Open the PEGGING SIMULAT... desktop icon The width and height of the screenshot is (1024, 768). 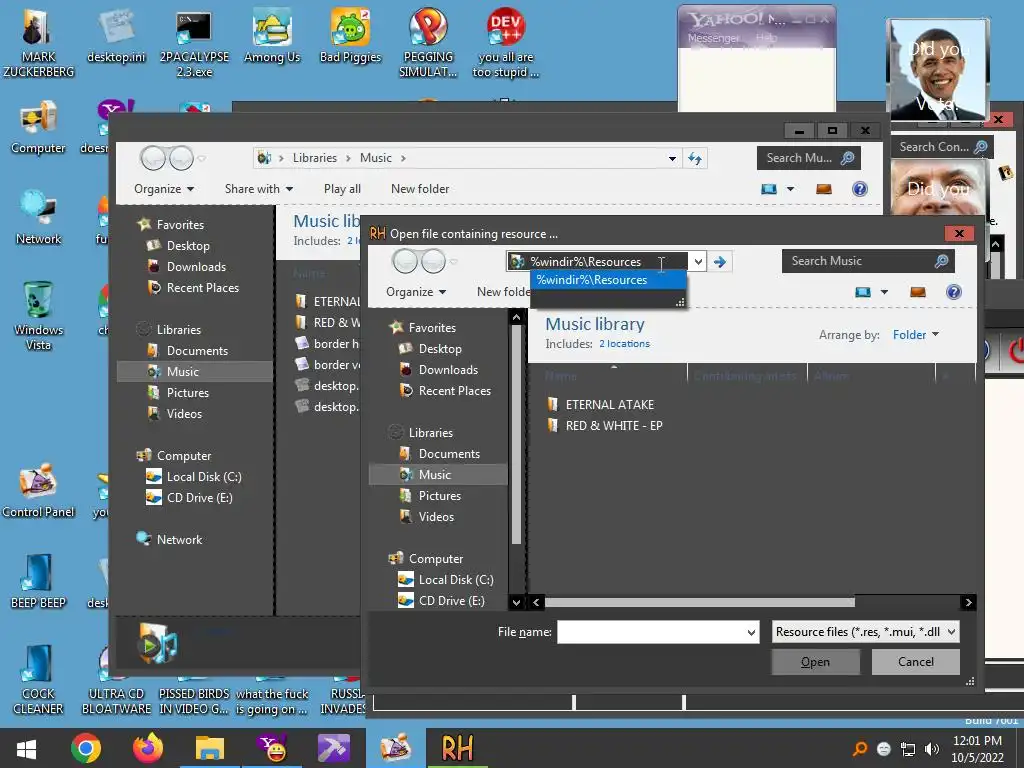click(428, 43)
